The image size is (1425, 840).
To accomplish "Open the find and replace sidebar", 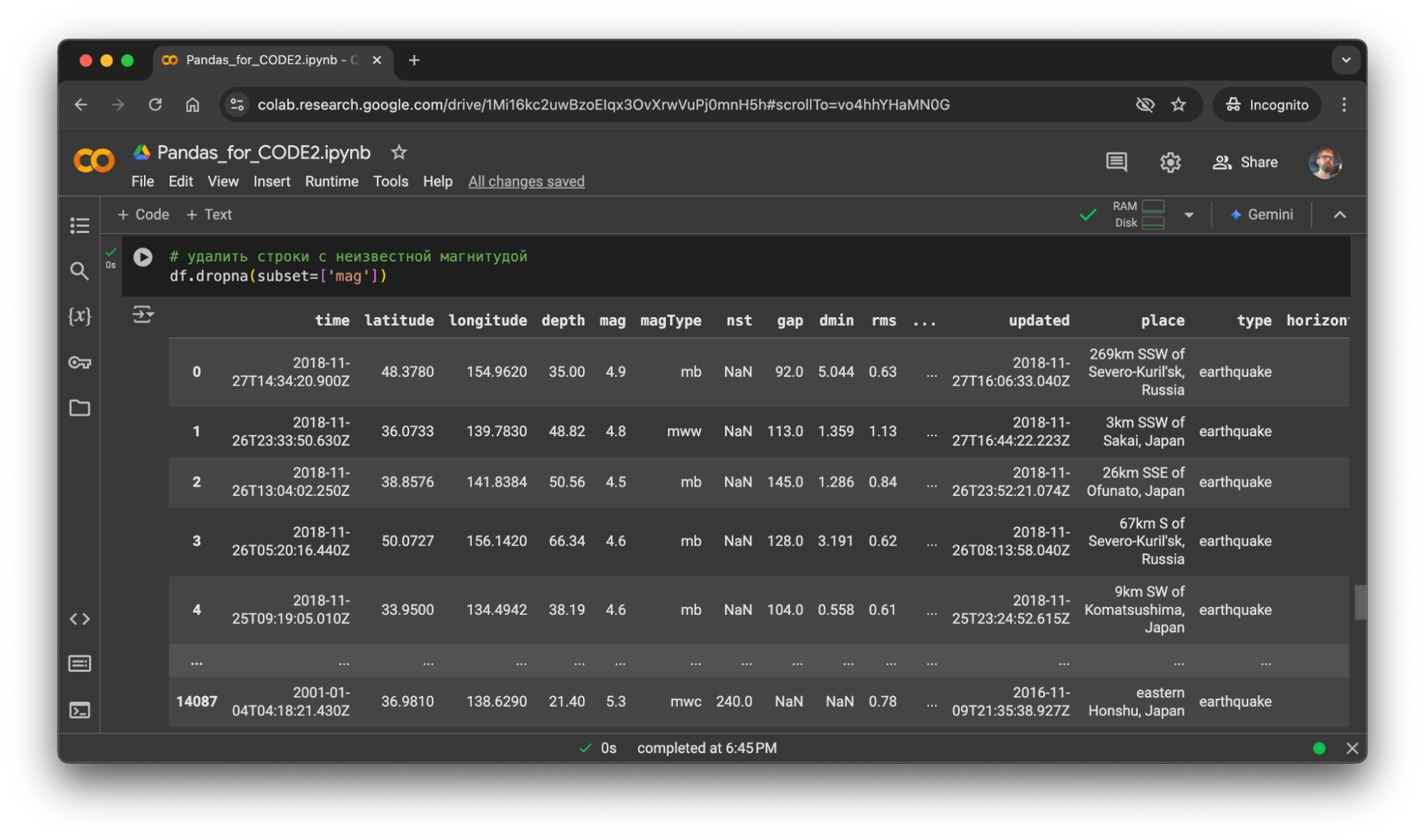I will (79, 271).
